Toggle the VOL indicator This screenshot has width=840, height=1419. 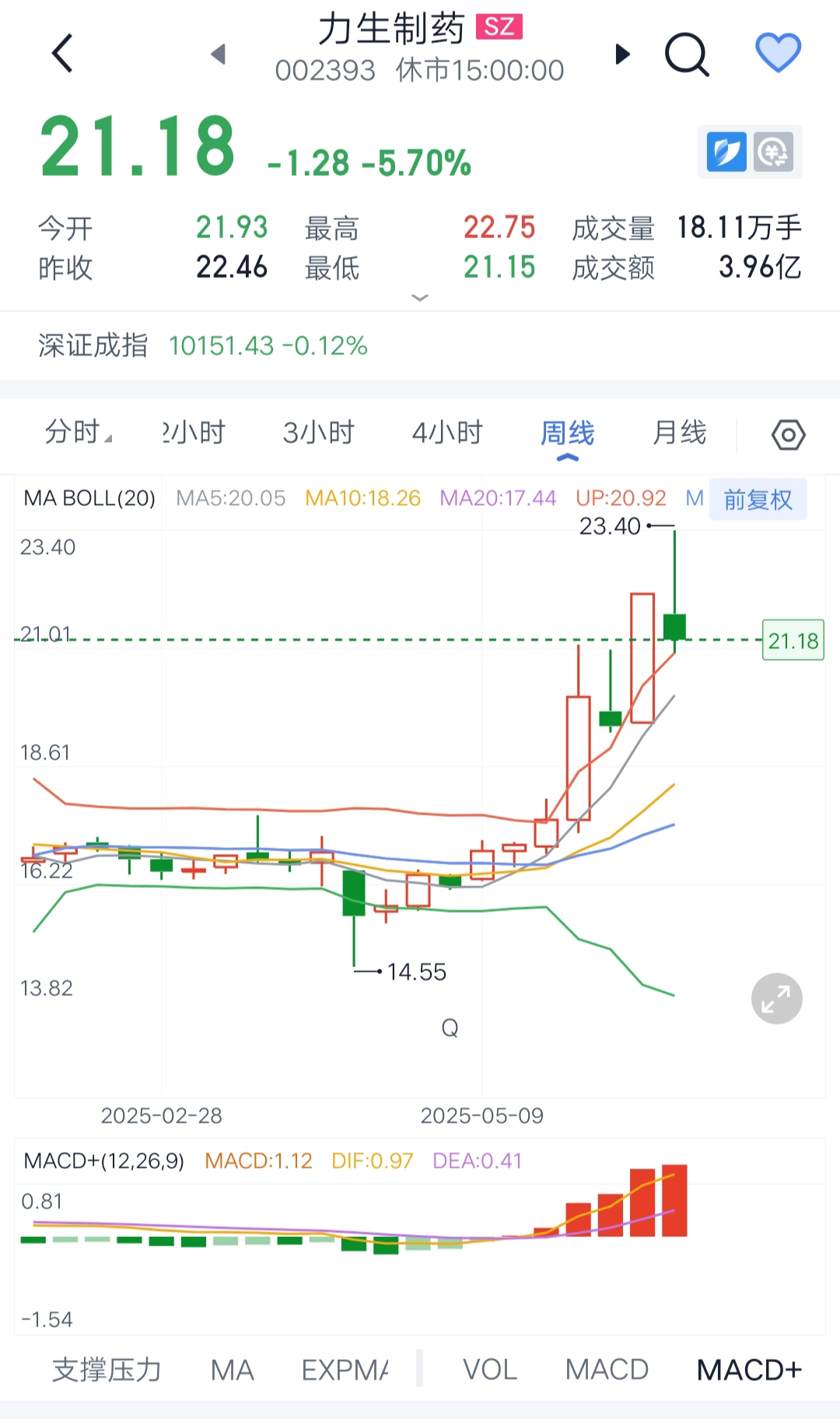point(490,1370)
